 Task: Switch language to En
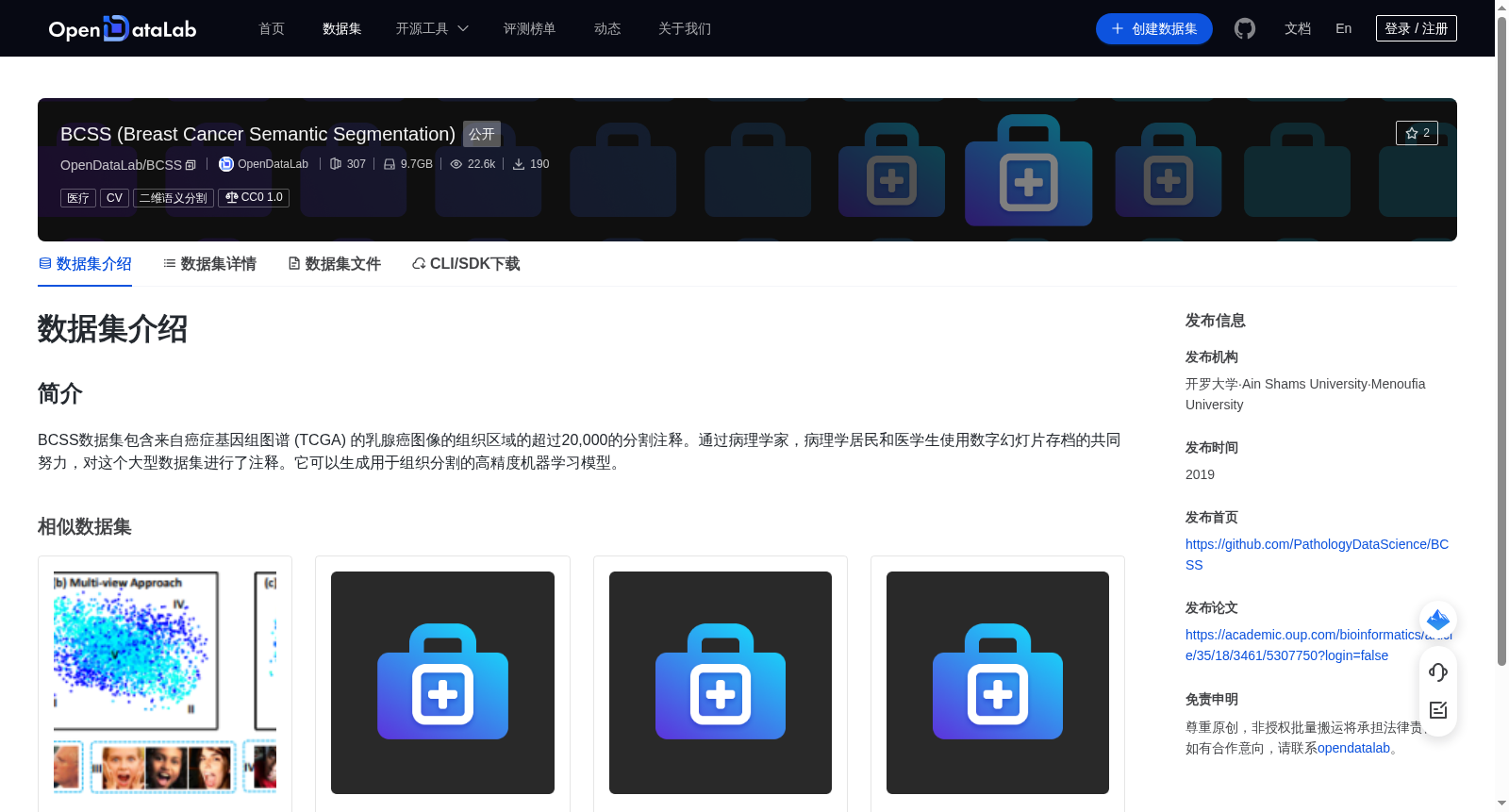1344,28
